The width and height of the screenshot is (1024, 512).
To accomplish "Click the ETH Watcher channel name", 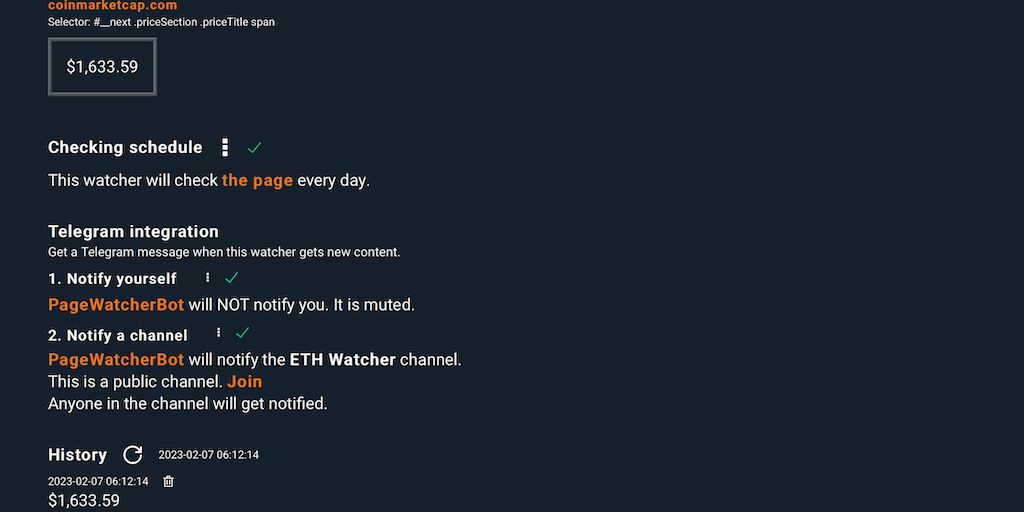I will (342, 359).
